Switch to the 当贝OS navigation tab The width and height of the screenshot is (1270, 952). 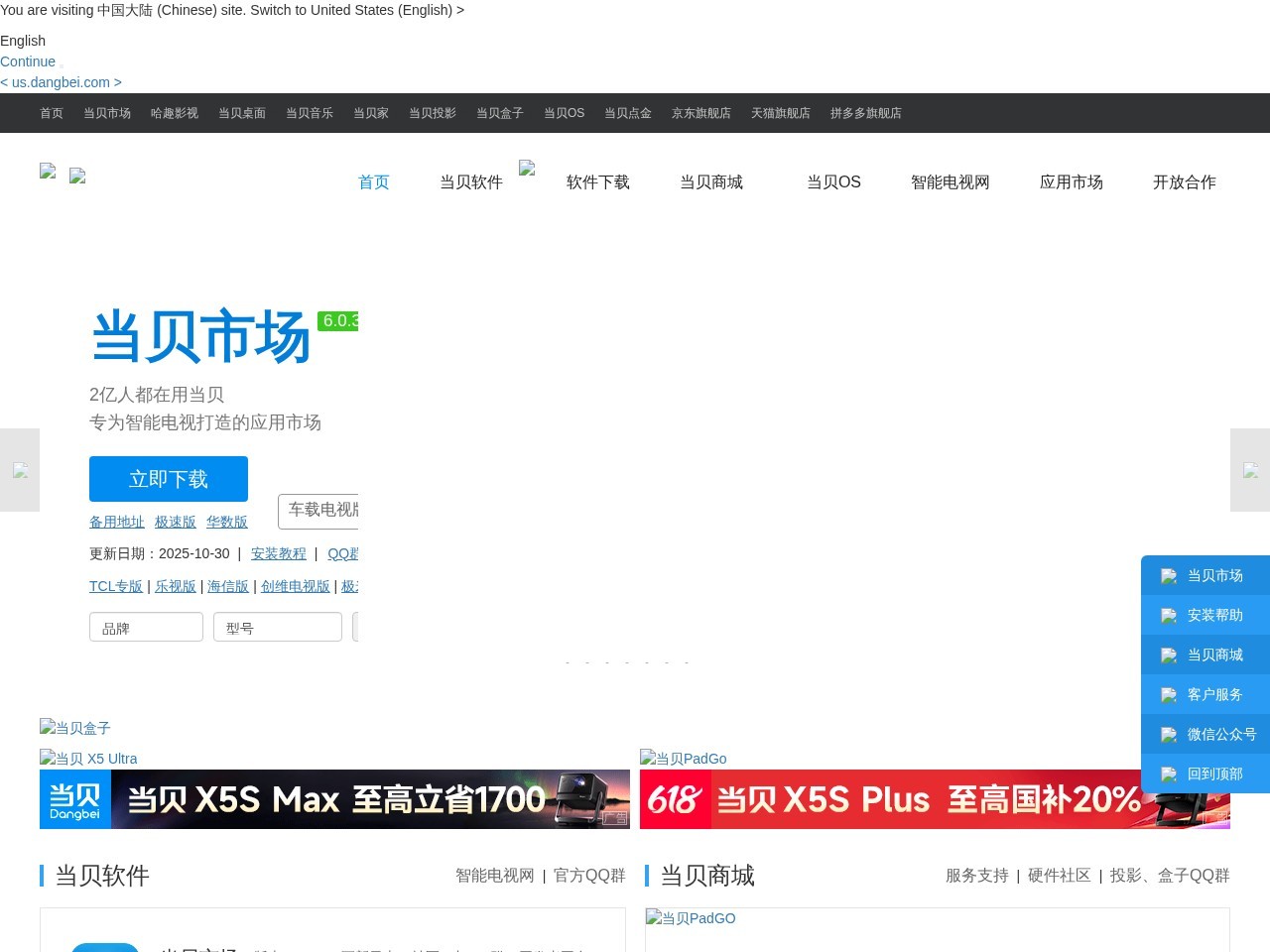pos(833,182)
